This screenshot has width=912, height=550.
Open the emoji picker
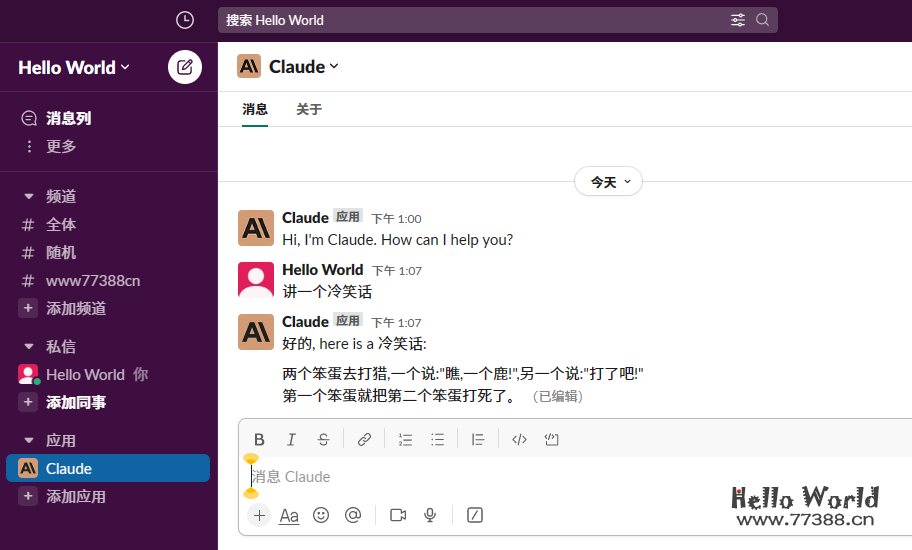click(321, 515)
